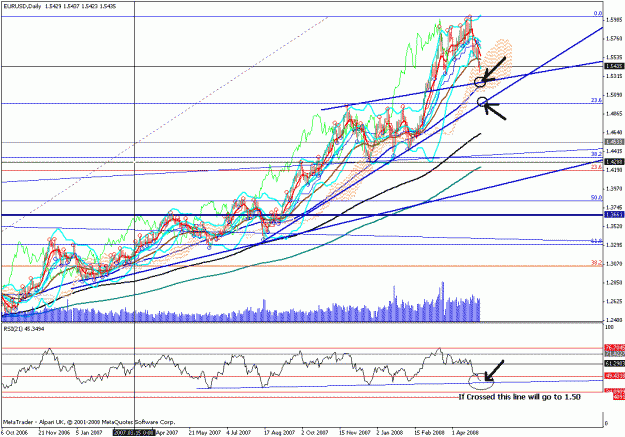Viewport: 625px width, 437px height.
Task: Click the '1 Apr 2008' date label
Action: [464, 433]
